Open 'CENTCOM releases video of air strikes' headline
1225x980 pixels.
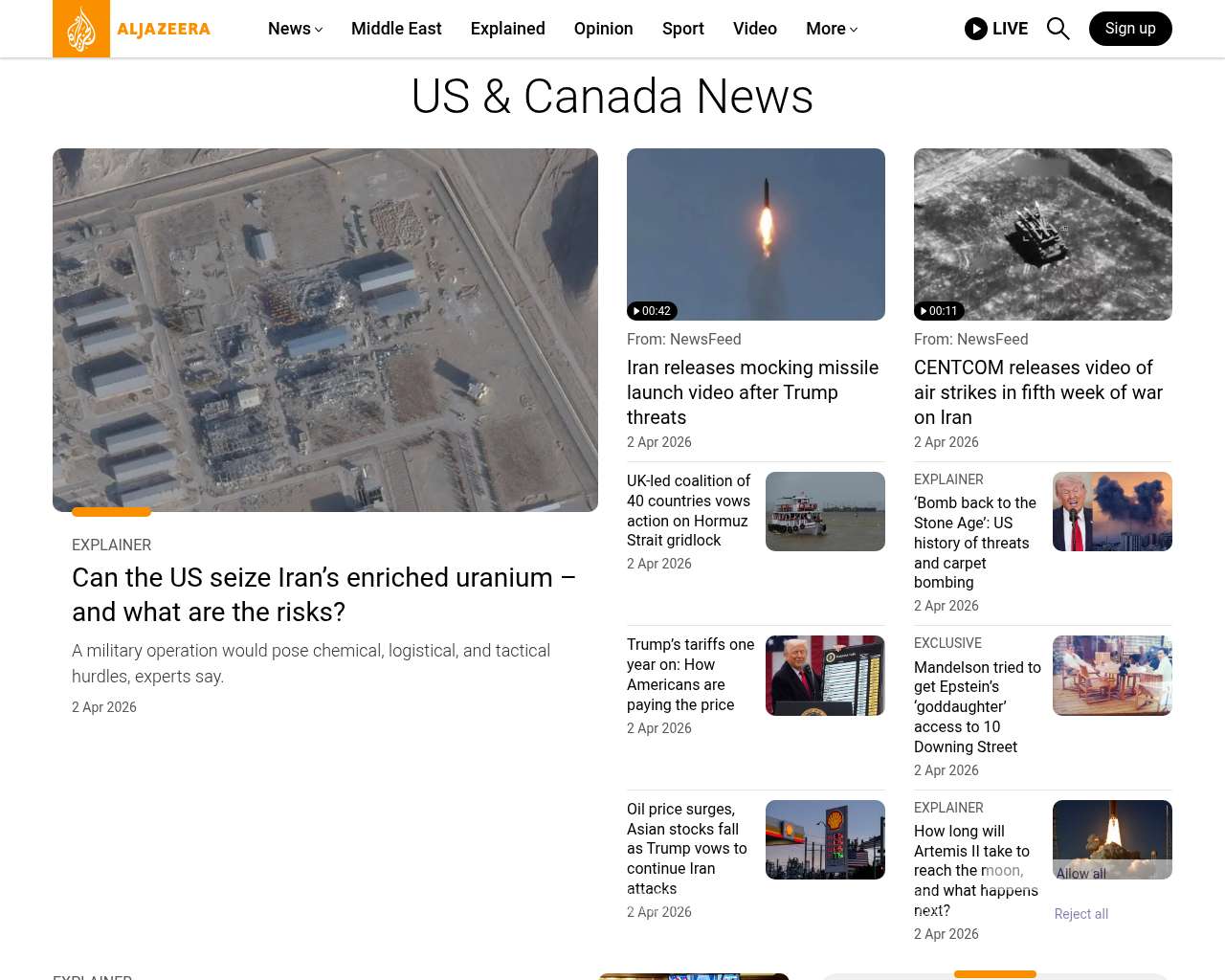pos(1038,392)
